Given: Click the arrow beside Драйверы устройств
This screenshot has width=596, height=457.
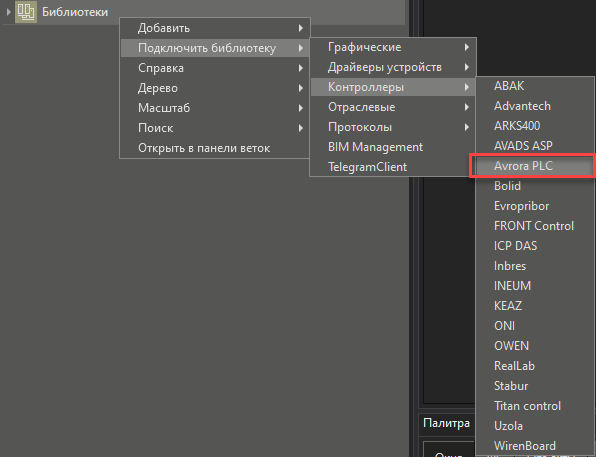Looking at the screenshot, I should tap(466, 67).
